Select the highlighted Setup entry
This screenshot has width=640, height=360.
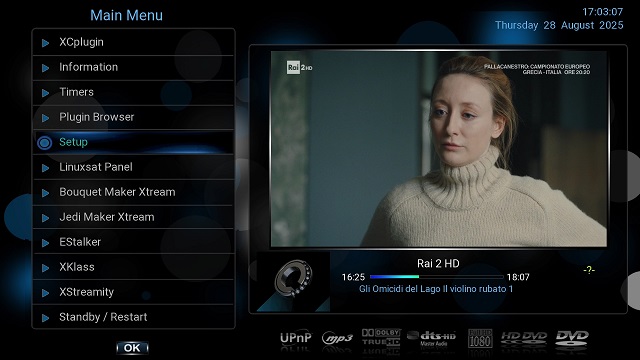click(133, 142)
